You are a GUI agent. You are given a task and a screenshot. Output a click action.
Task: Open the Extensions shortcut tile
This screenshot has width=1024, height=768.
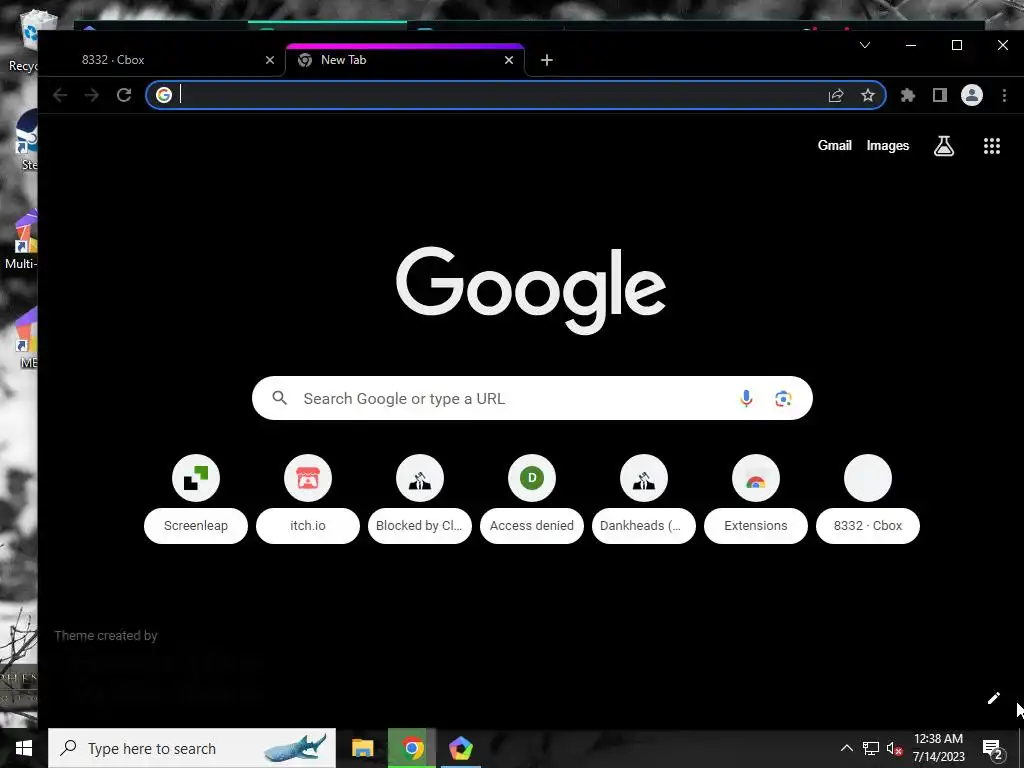[x=756, y=499]
